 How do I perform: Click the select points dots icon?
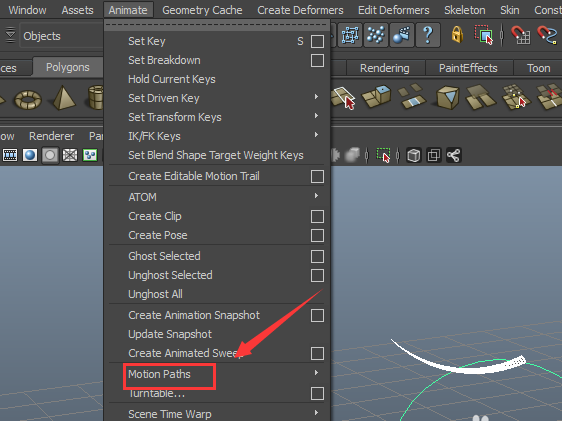(376, 35)
